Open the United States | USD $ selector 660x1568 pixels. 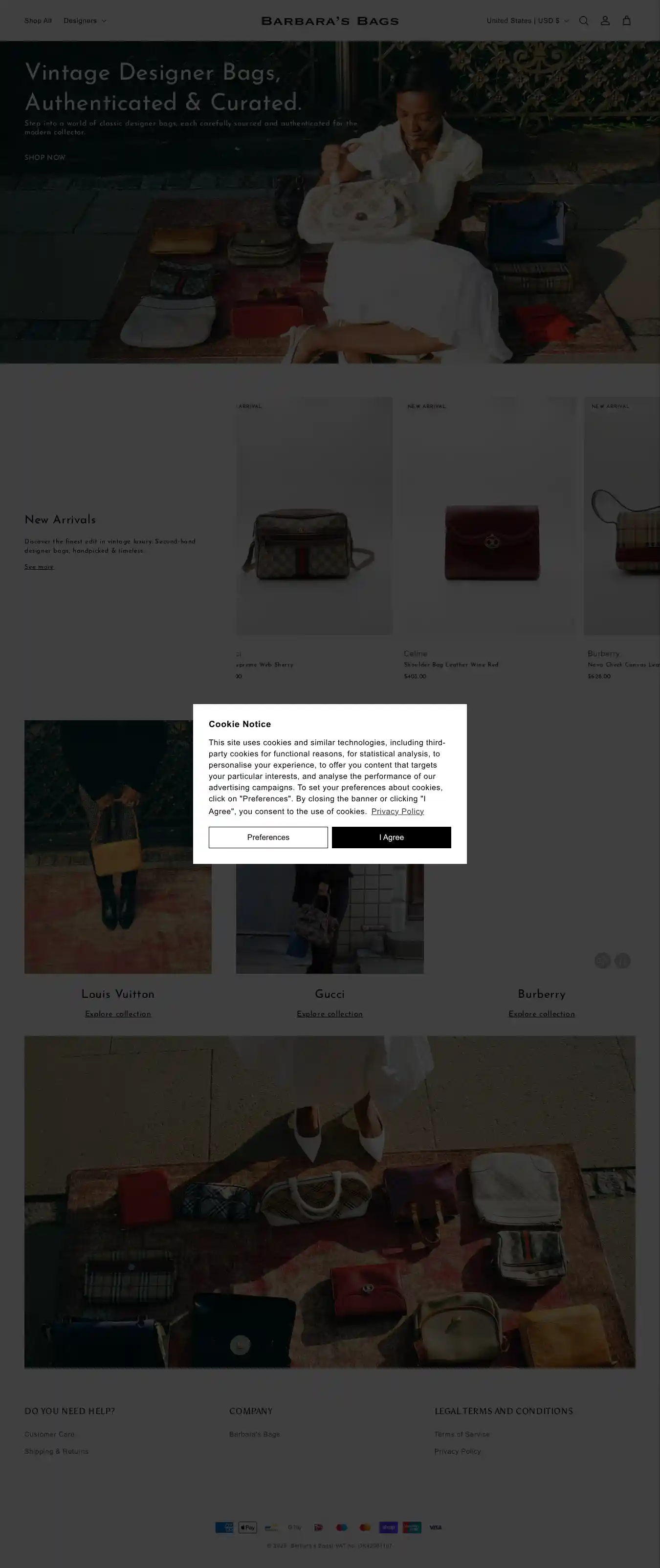[x=528, y=21]
